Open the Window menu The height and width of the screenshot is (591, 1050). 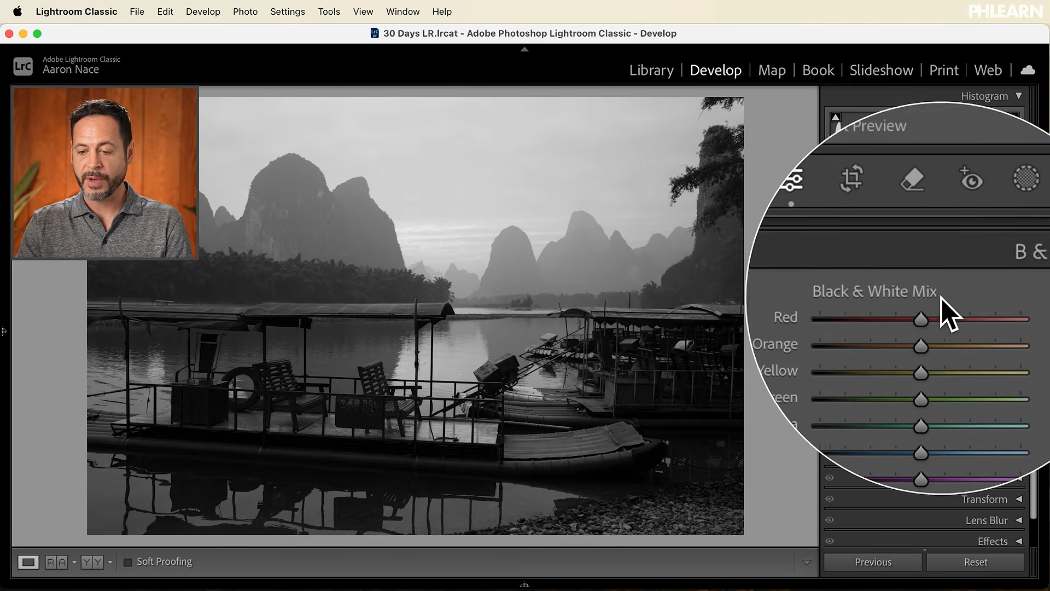(x=402, y=11)
